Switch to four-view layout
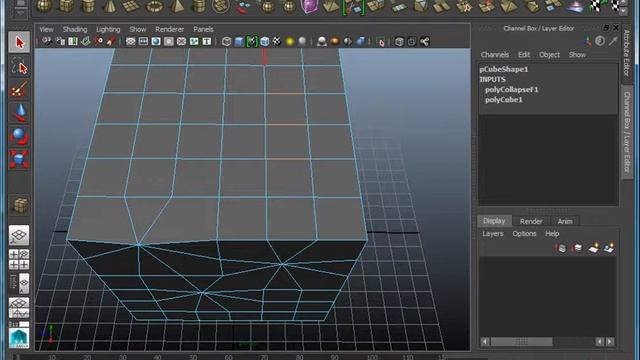Viewport: 640px width, 360px height. (19, 260)
